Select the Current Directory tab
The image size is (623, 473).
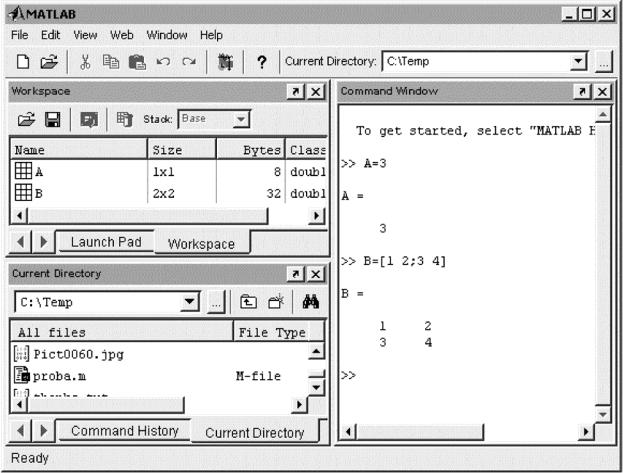255,433
